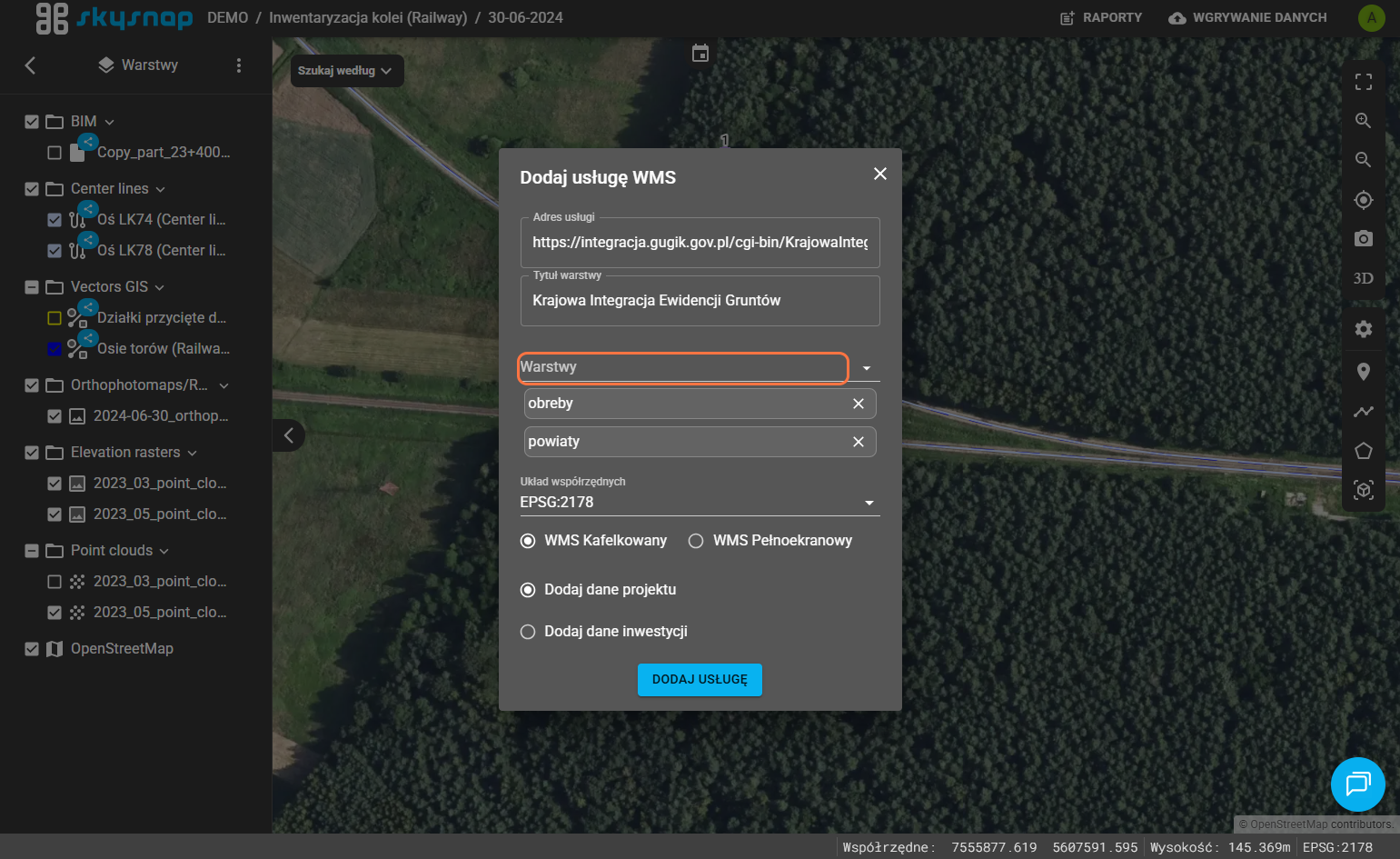Toggle the OpenStreetMap layer checkbox
Viewport: 1400px width, 859px height.
32,649
